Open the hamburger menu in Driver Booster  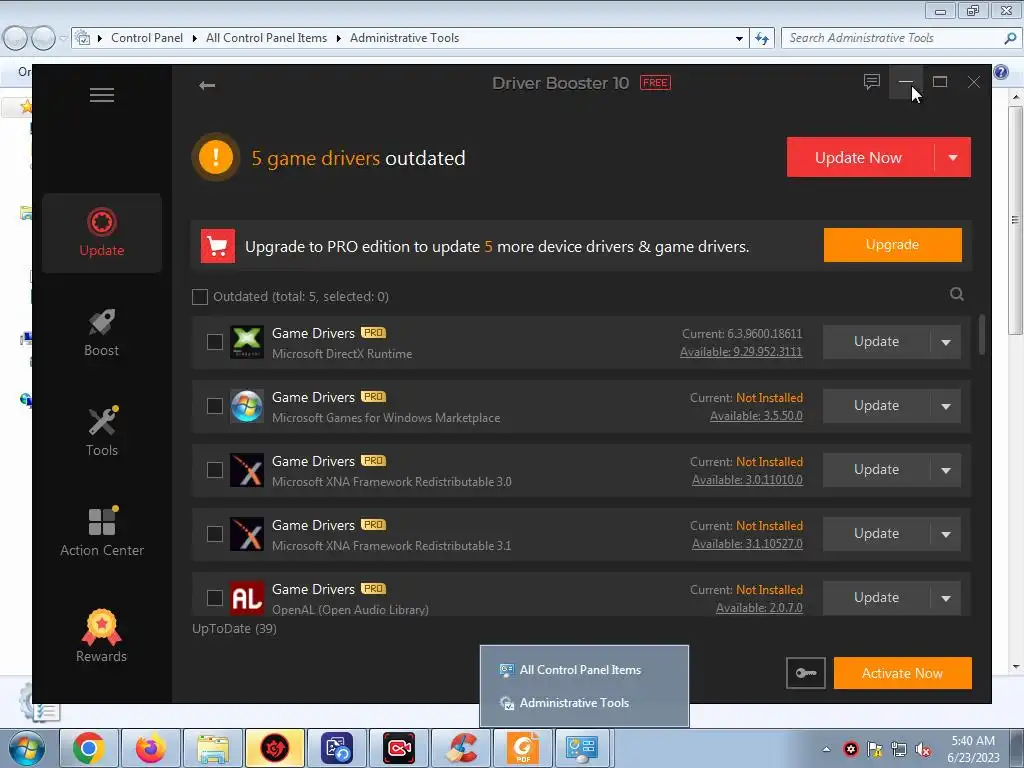click(x=102, y=95)
